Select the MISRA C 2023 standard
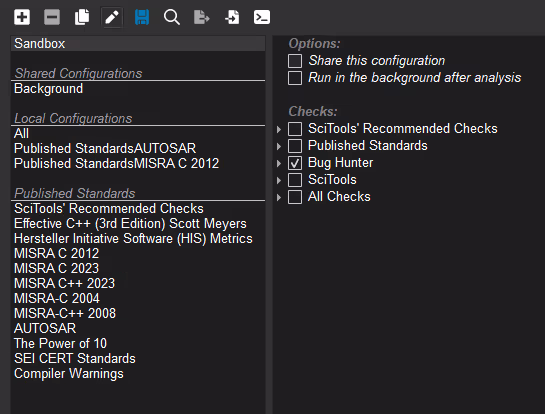This screenshot has height=414, width=545. 138,268
